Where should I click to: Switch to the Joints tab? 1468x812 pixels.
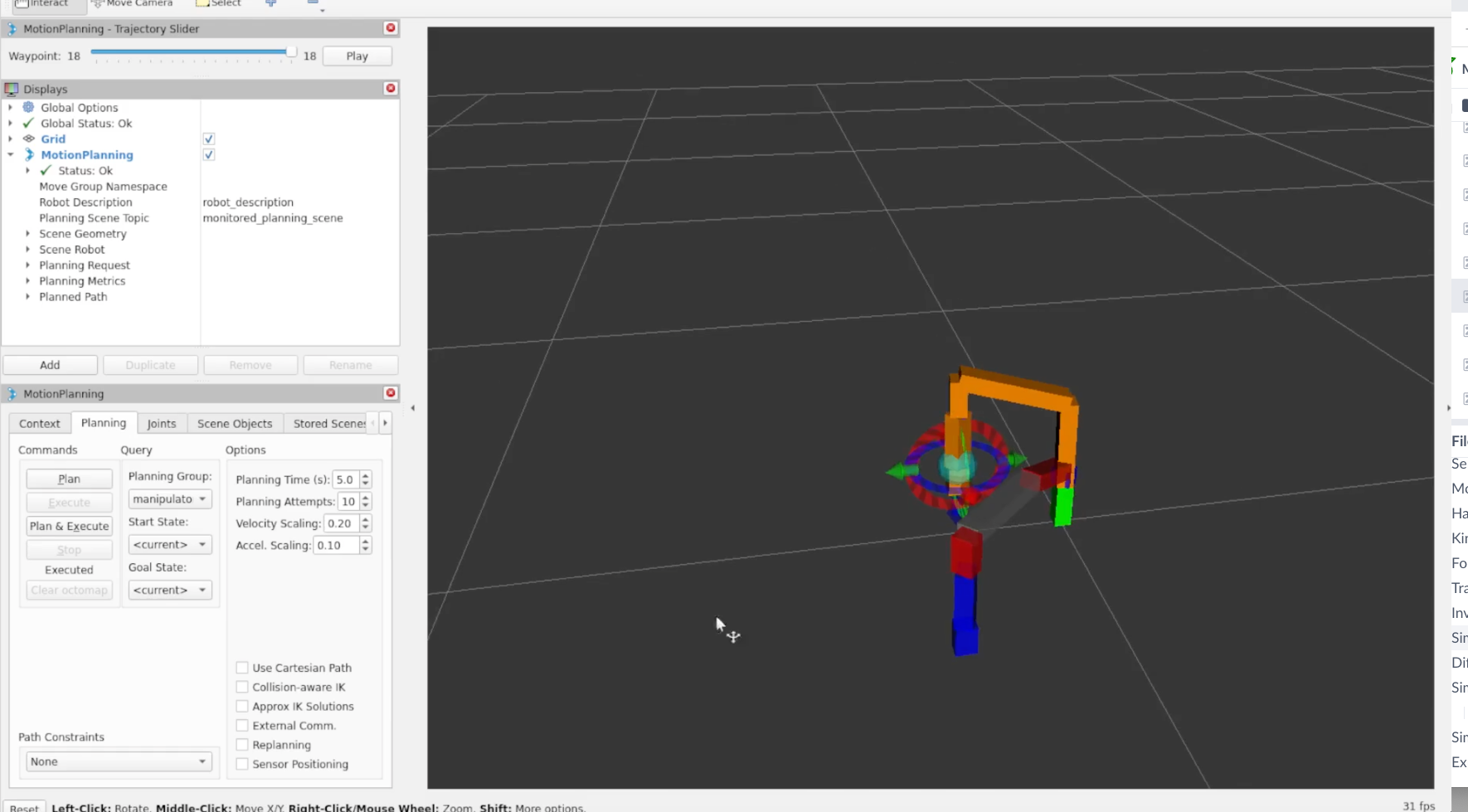161,424
